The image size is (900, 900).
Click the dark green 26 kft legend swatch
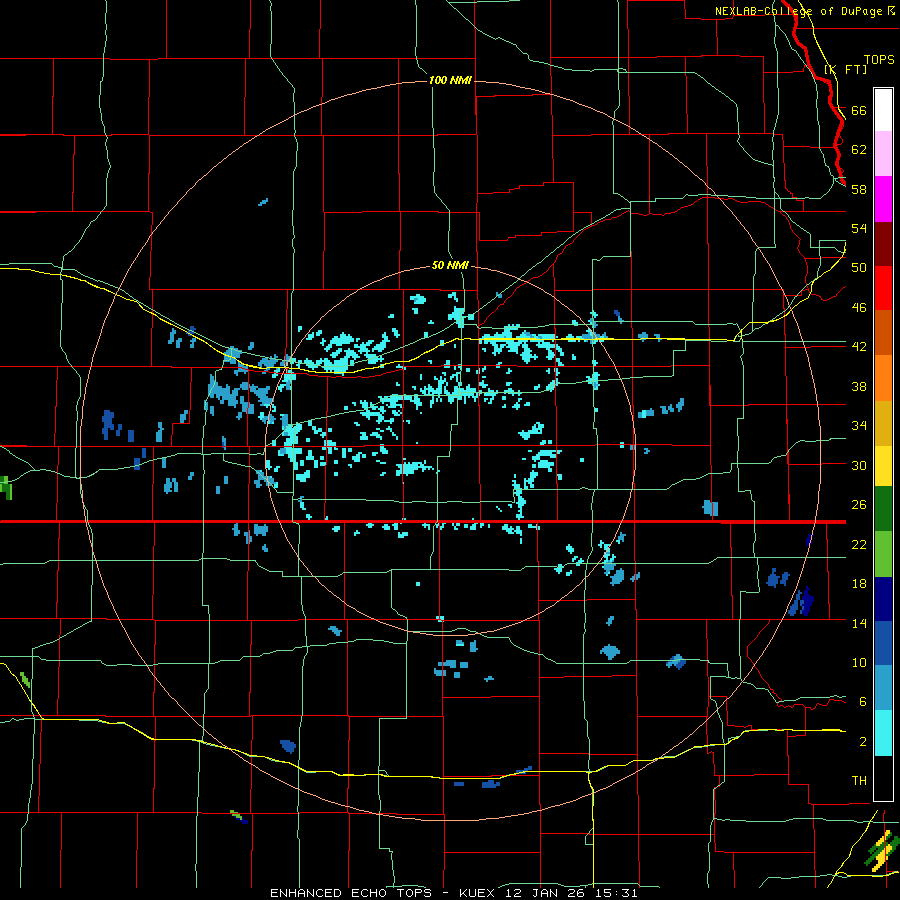(883, 509)
